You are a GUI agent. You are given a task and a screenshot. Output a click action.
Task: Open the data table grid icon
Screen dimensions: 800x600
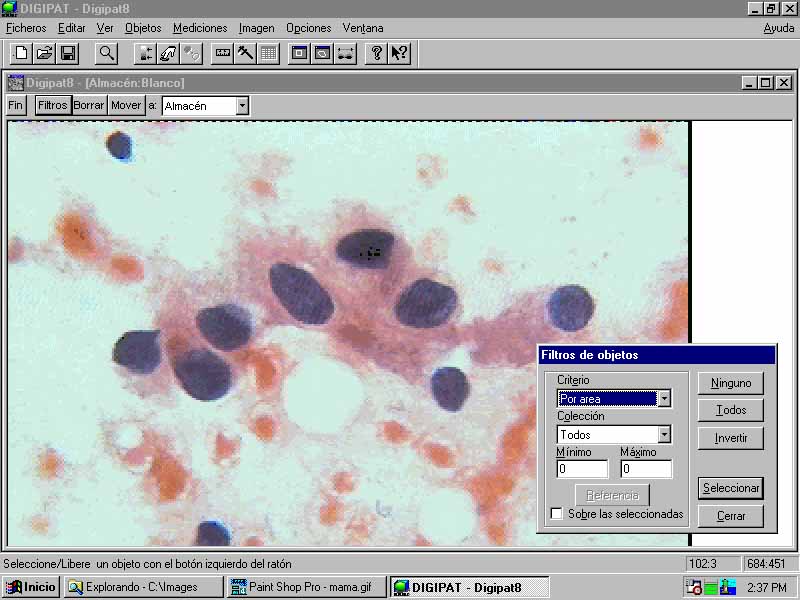268,53
